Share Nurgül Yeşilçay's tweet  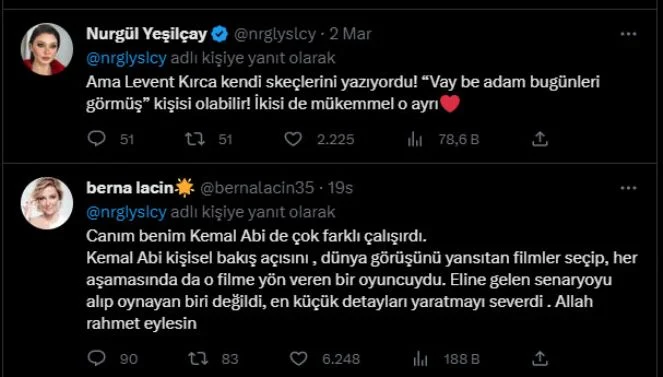540,139
